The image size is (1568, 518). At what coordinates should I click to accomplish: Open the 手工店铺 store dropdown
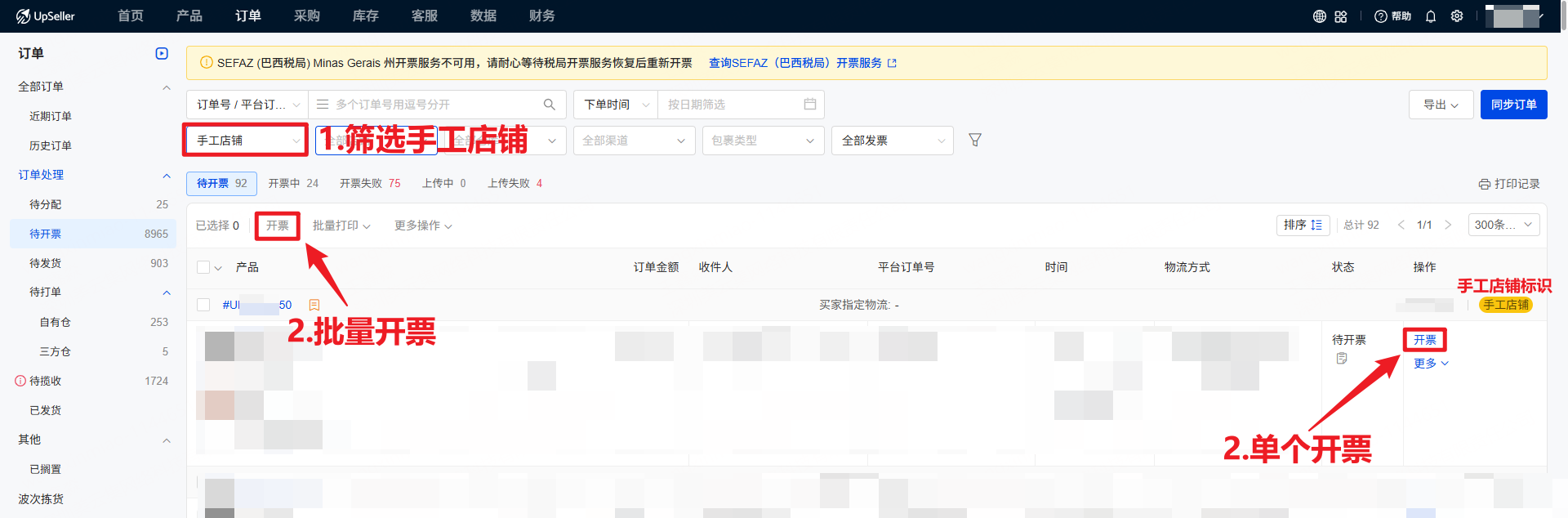coord(246,141)
